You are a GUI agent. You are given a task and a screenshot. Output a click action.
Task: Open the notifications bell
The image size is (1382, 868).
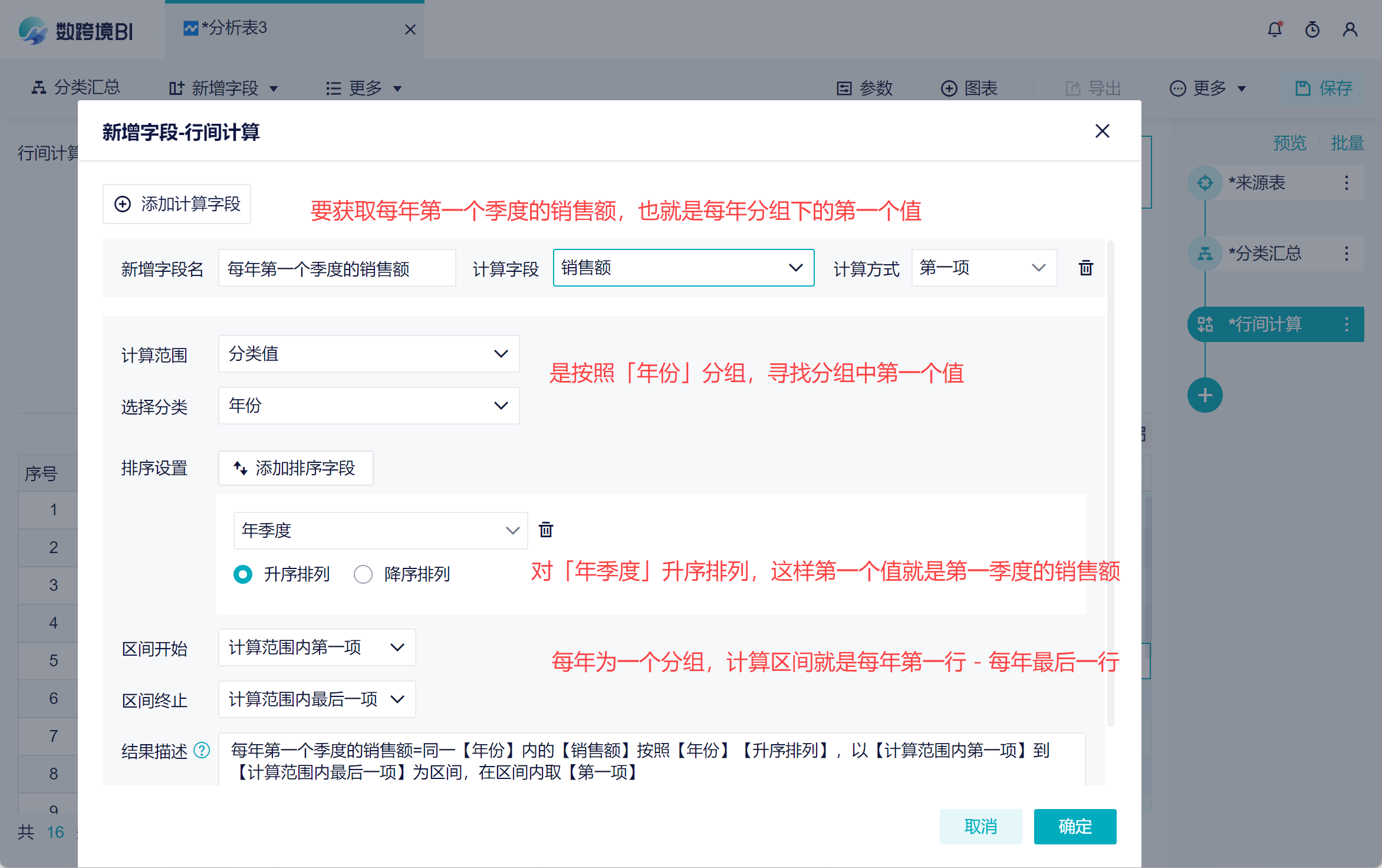pyautogui.click(x=1275, y=29)
